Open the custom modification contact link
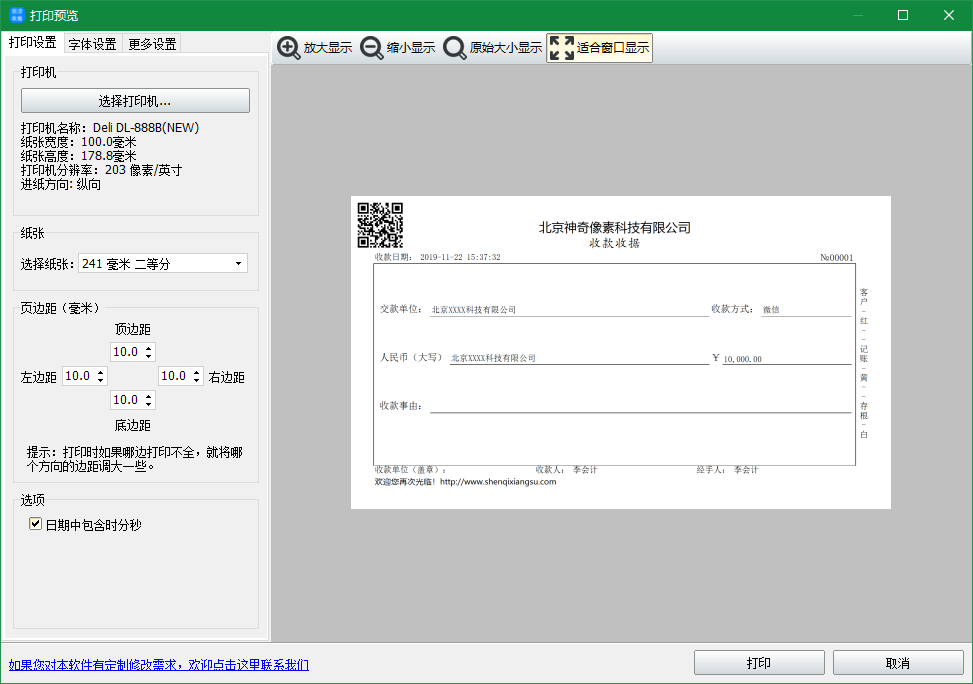 [158, 665]
